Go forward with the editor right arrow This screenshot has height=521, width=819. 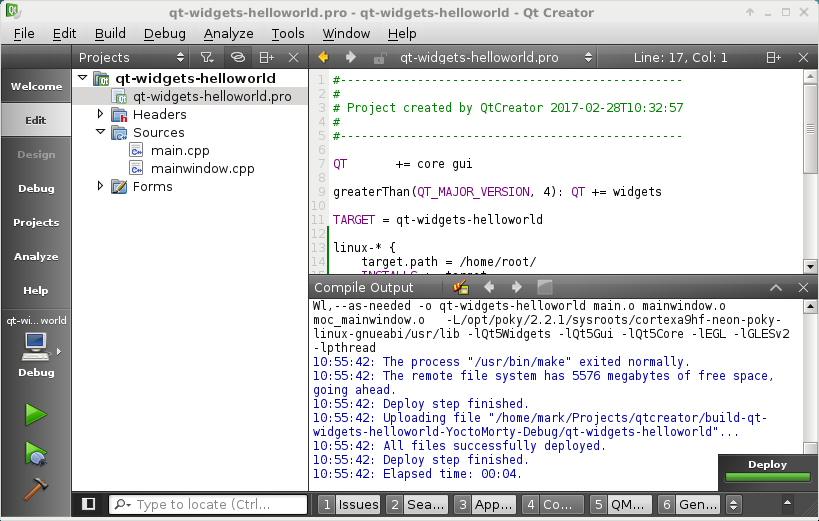pyautogui.click(x=351, y=57)
